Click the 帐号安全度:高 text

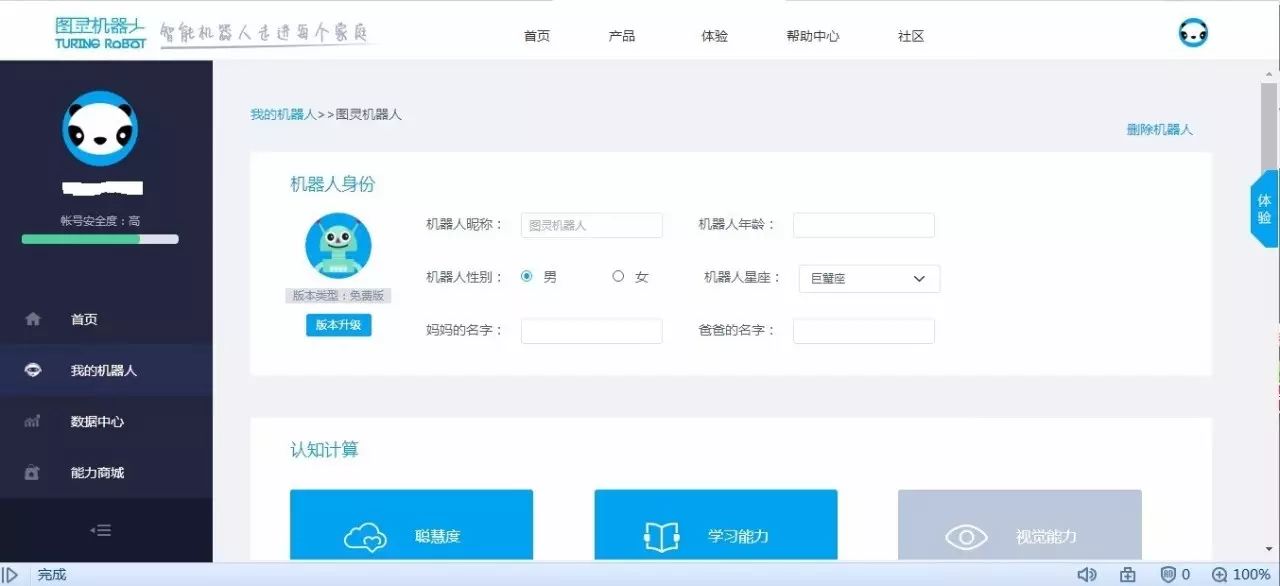point(100,220)
